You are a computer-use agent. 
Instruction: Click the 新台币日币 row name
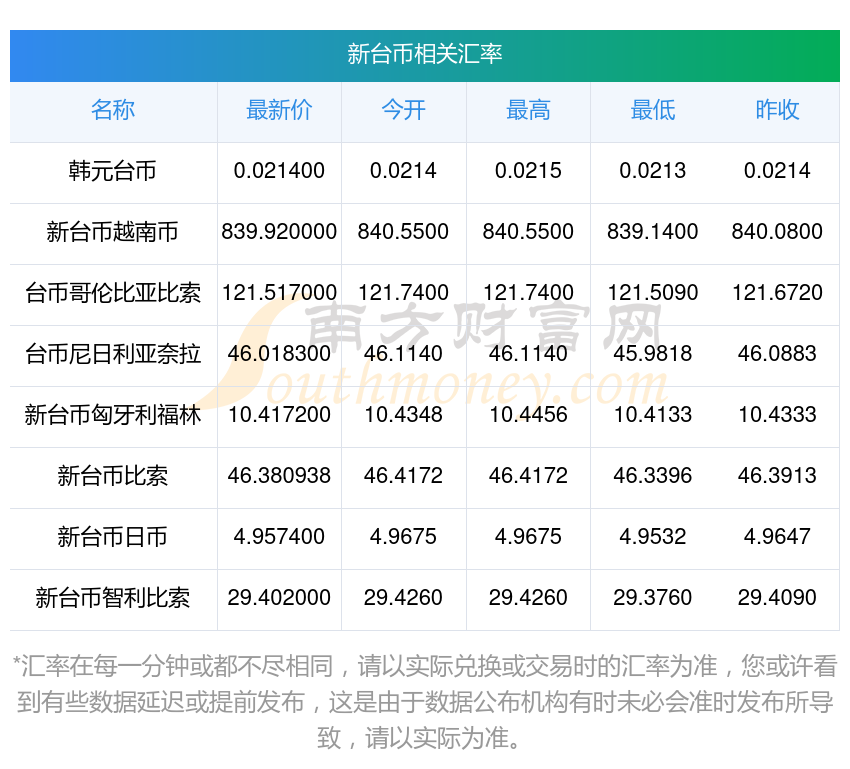(x=113, y=537)
